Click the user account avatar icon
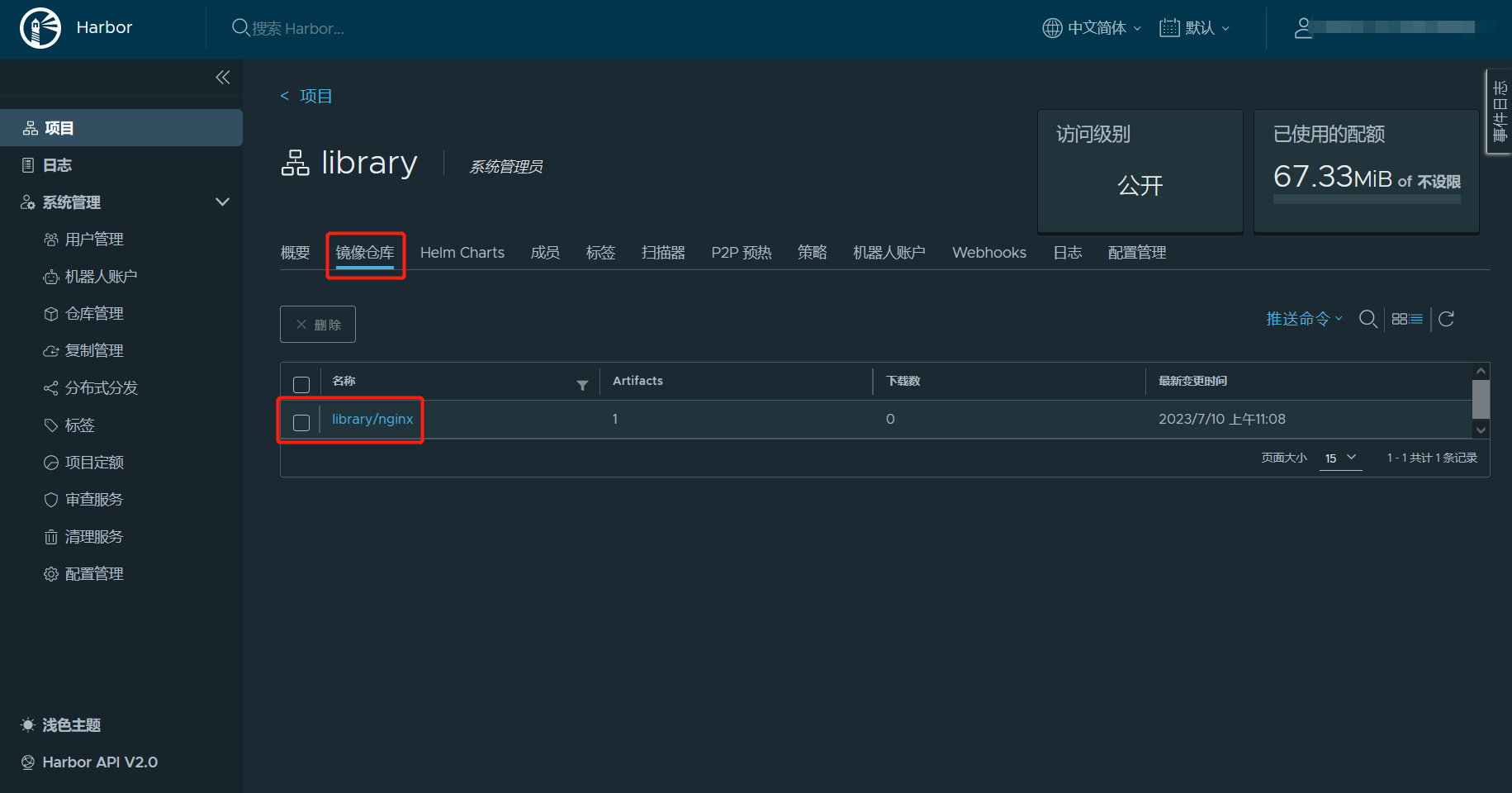The height and width of the screenshot is (793, 1512). coord(1303,28)
